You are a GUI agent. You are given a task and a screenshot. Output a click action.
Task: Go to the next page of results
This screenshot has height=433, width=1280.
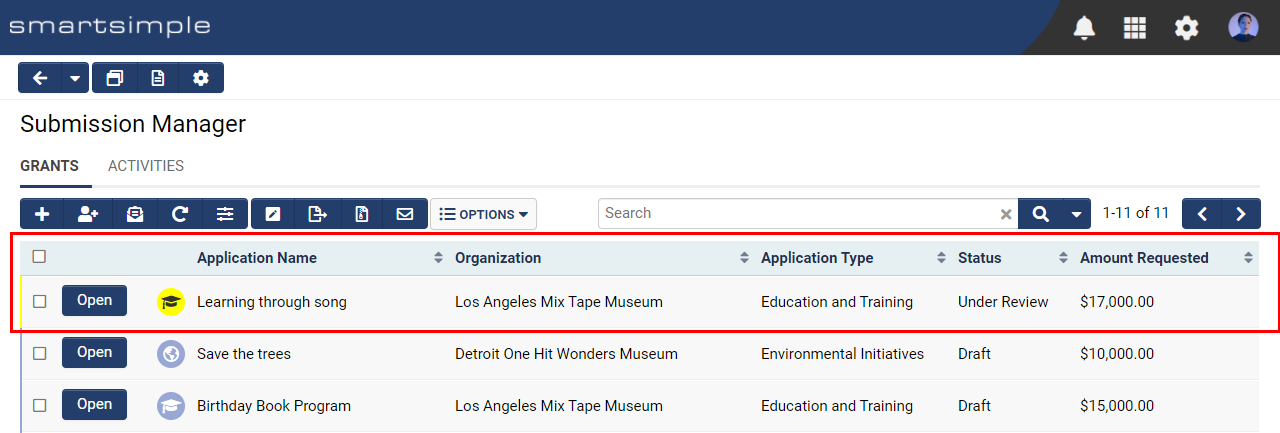point(1240,214)
